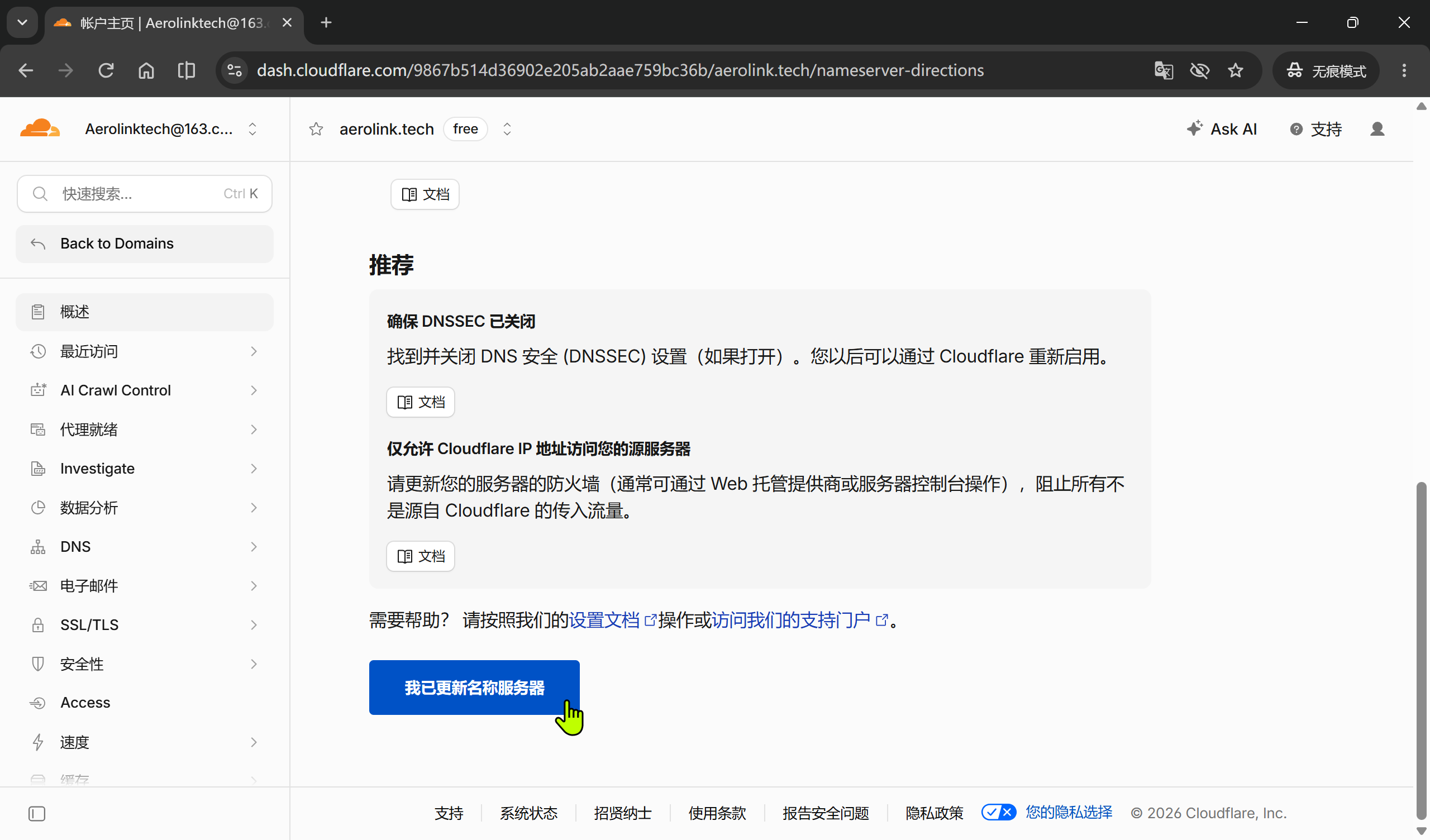The height and width of the screenshot is (840, 1430).
Task: Expand Investigate chevron
Action: pyautogui.click(x=254, y=468)
